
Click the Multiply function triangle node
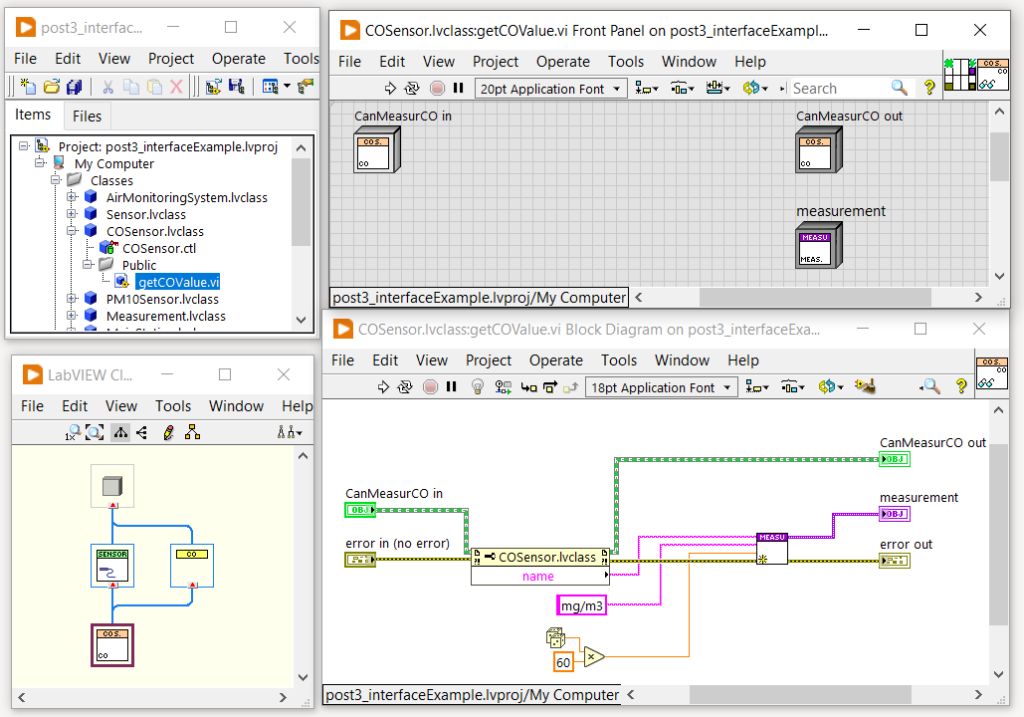[x=594, y=657]
